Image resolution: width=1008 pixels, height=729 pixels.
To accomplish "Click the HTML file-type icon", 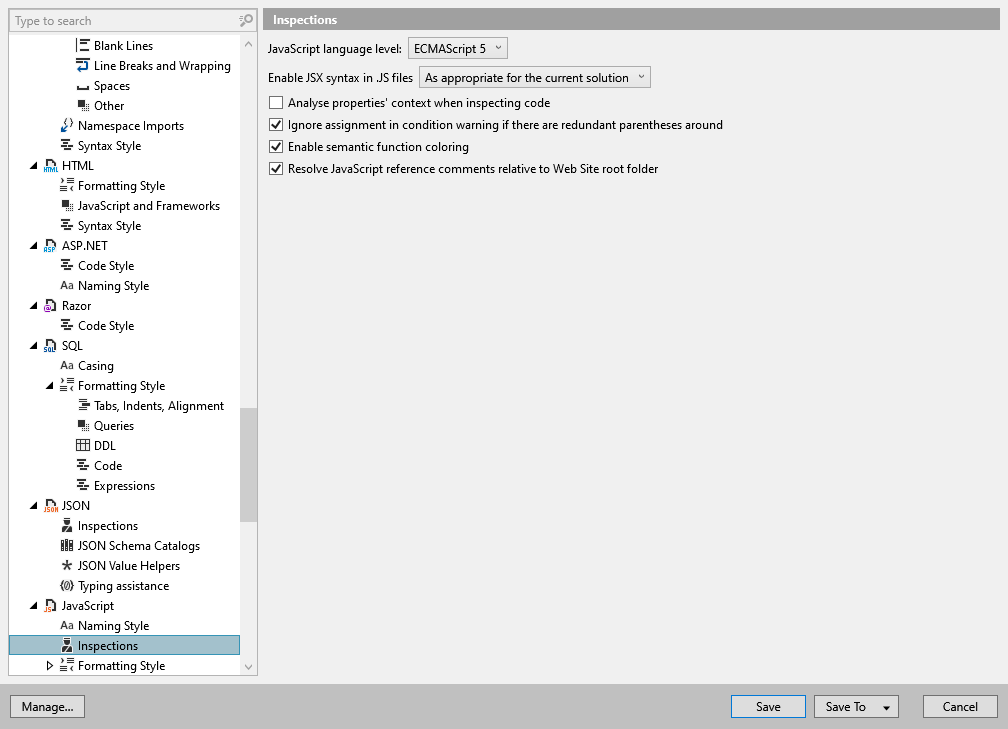I will [50, 166].
